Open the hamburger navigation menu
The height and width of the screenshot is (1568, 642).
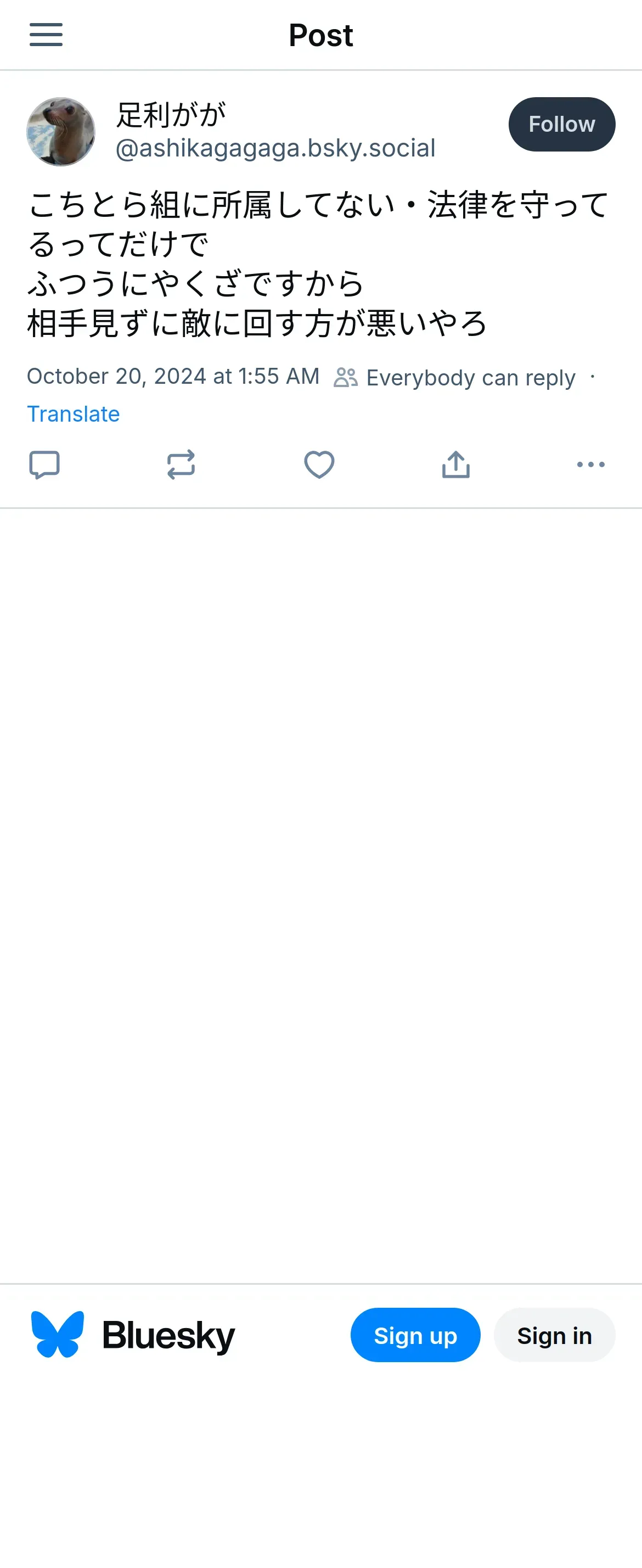[46, 35]
